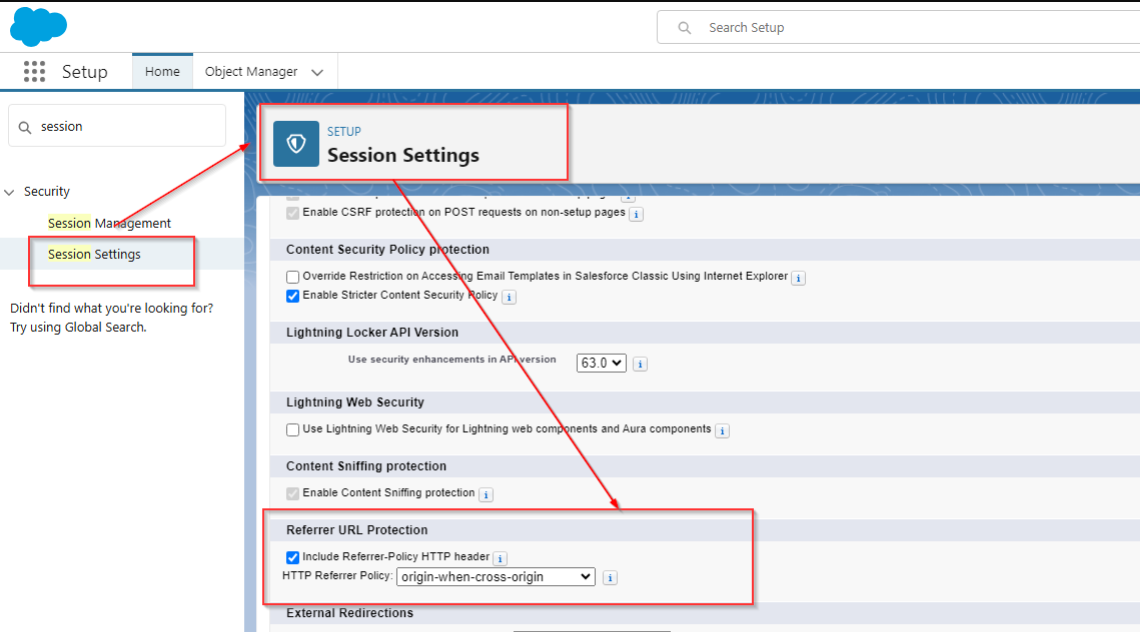This screenshot has height=632, width=1140.
Task: Click info icon beside Enable Stricter Content Security Policy
Action: click(509, 297)
